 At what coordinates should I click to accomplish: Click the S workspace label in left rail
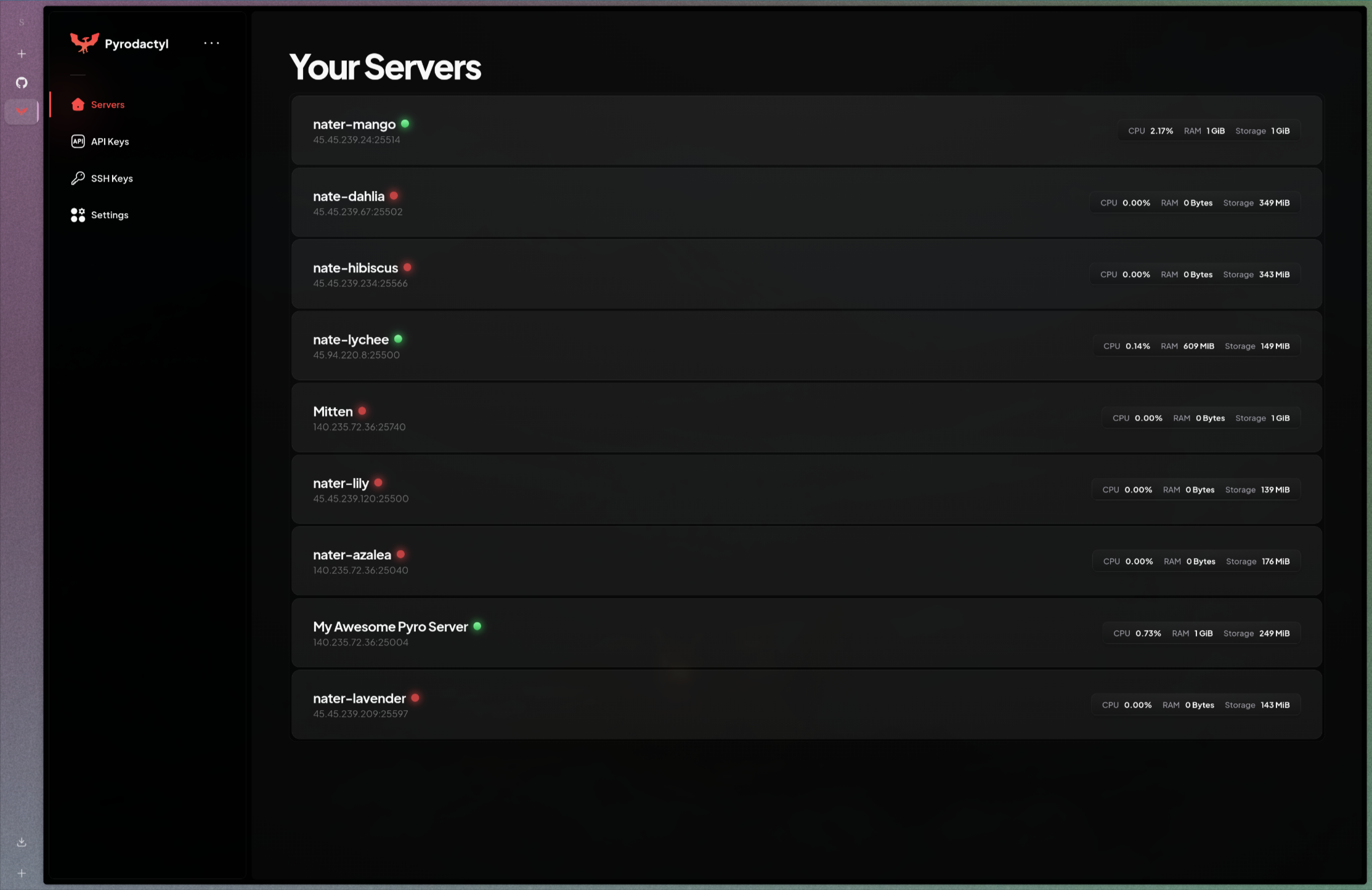[22, 22]
